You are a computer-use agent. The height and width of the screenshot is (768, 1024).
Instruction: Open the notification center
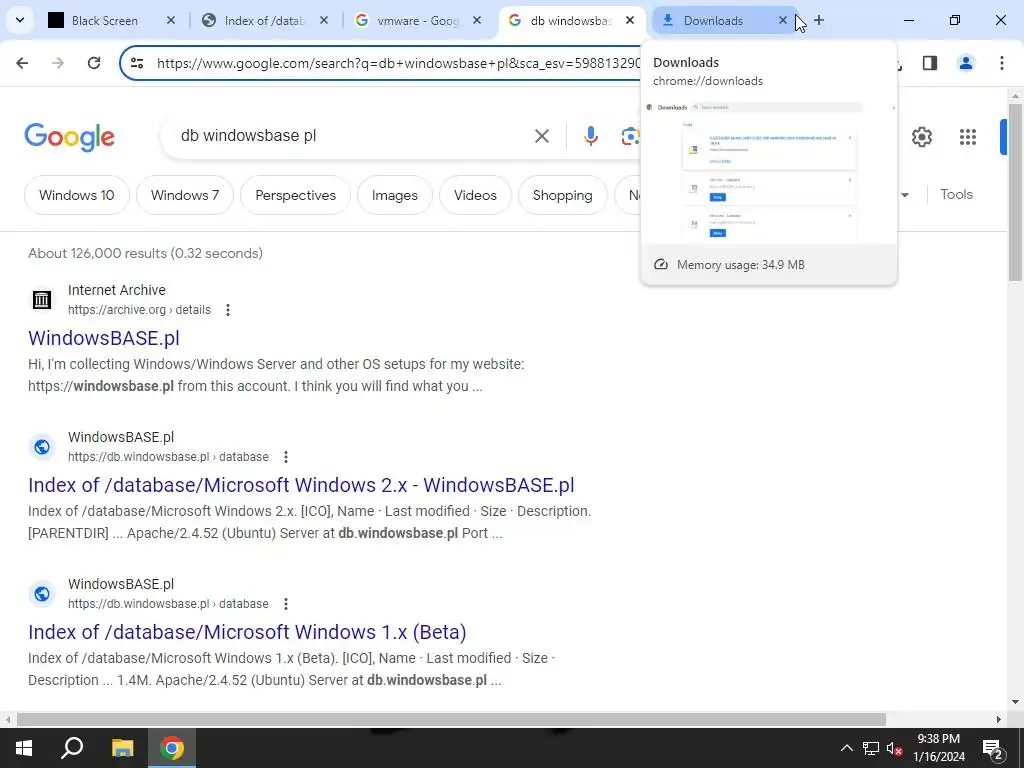tap(993, 748)
